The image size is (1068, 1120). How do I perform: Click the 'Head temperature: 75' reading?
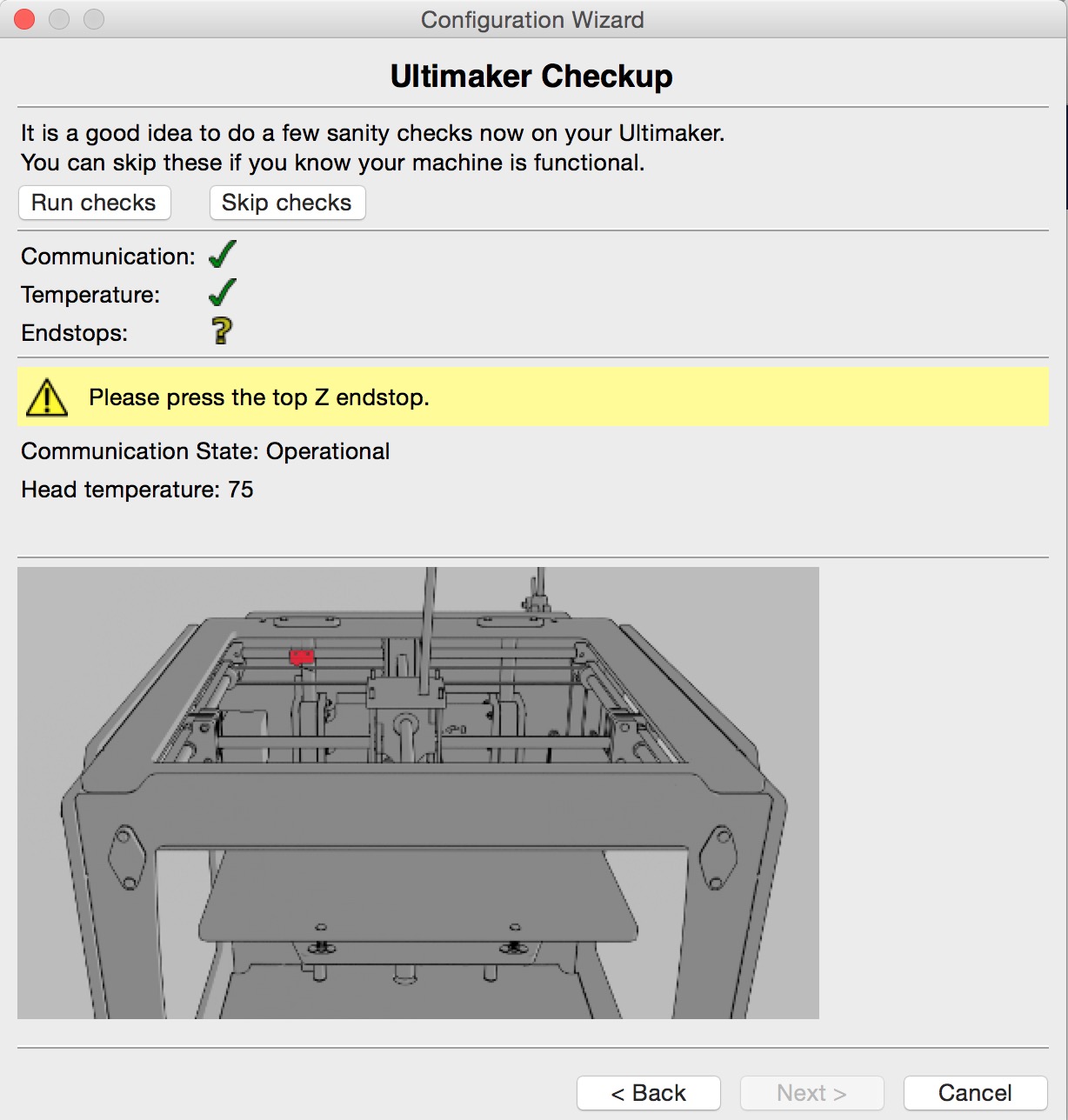click(x=137, y=490)
